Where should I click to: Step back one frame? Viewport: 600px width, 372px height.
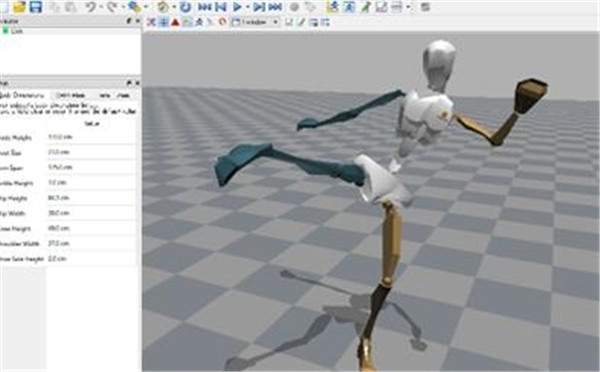(221, 7)
